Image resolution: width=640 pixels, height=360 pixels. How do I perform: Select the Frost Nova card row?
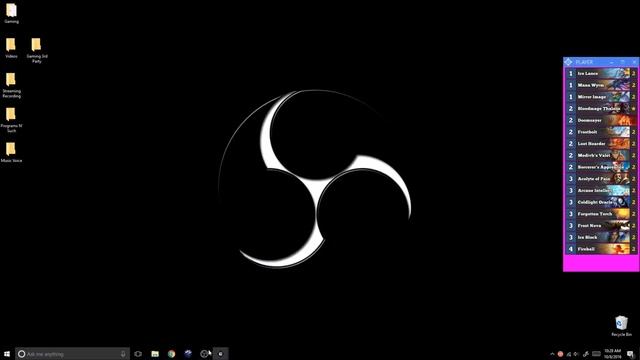[x=601, y=226]
